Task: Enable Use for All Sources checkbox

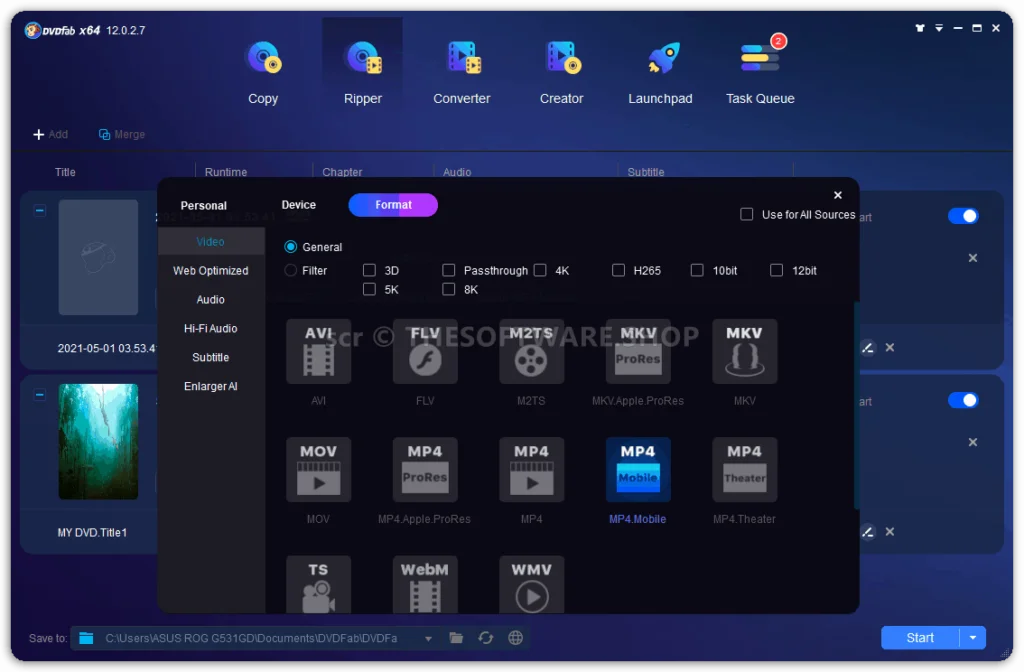Action: pyautogui.click(x=746, y=214)
